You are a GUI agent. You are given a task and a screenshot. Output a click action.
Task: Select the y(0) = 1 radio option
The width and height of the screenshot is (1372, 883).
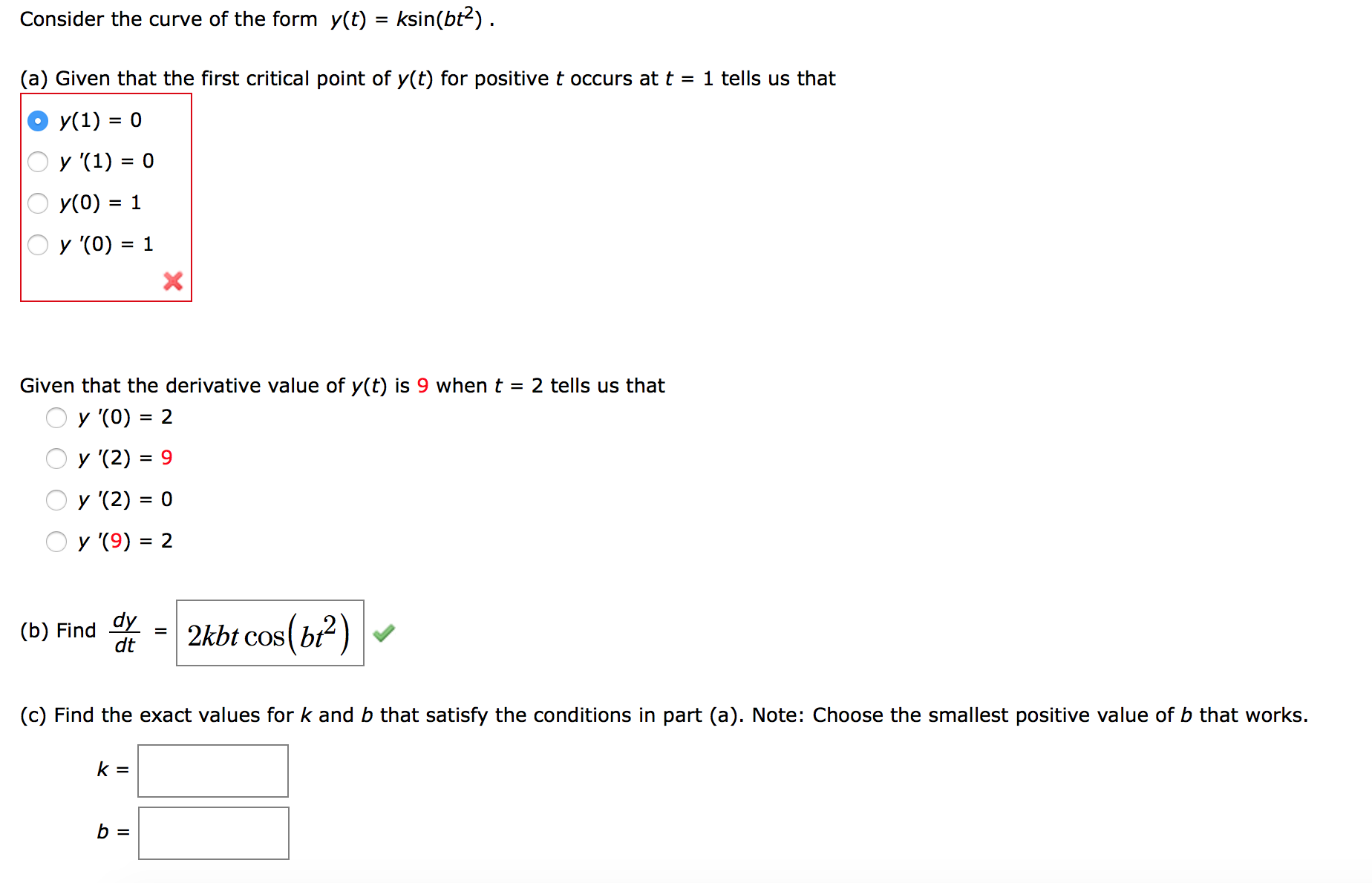click(x=38, y=203)
